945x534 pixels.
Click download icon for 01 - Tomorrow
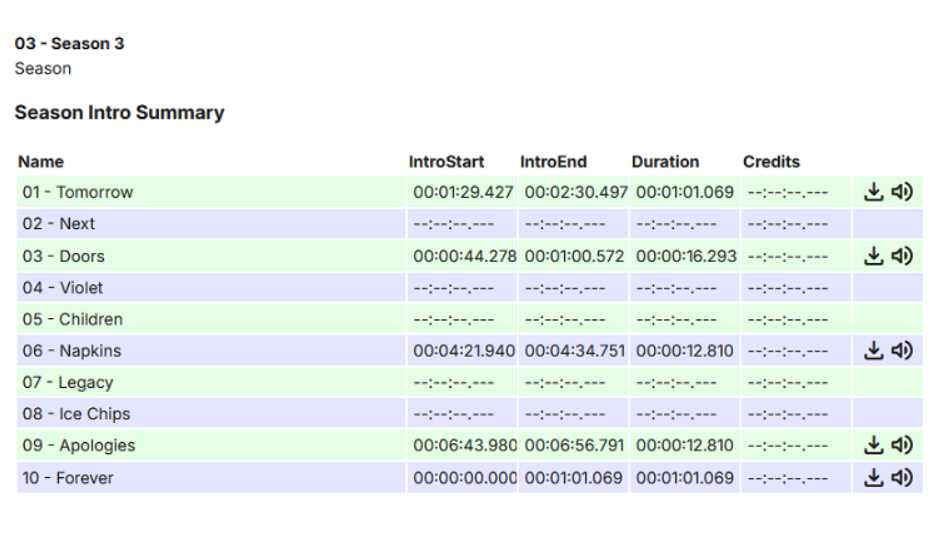tap(873, 192)
